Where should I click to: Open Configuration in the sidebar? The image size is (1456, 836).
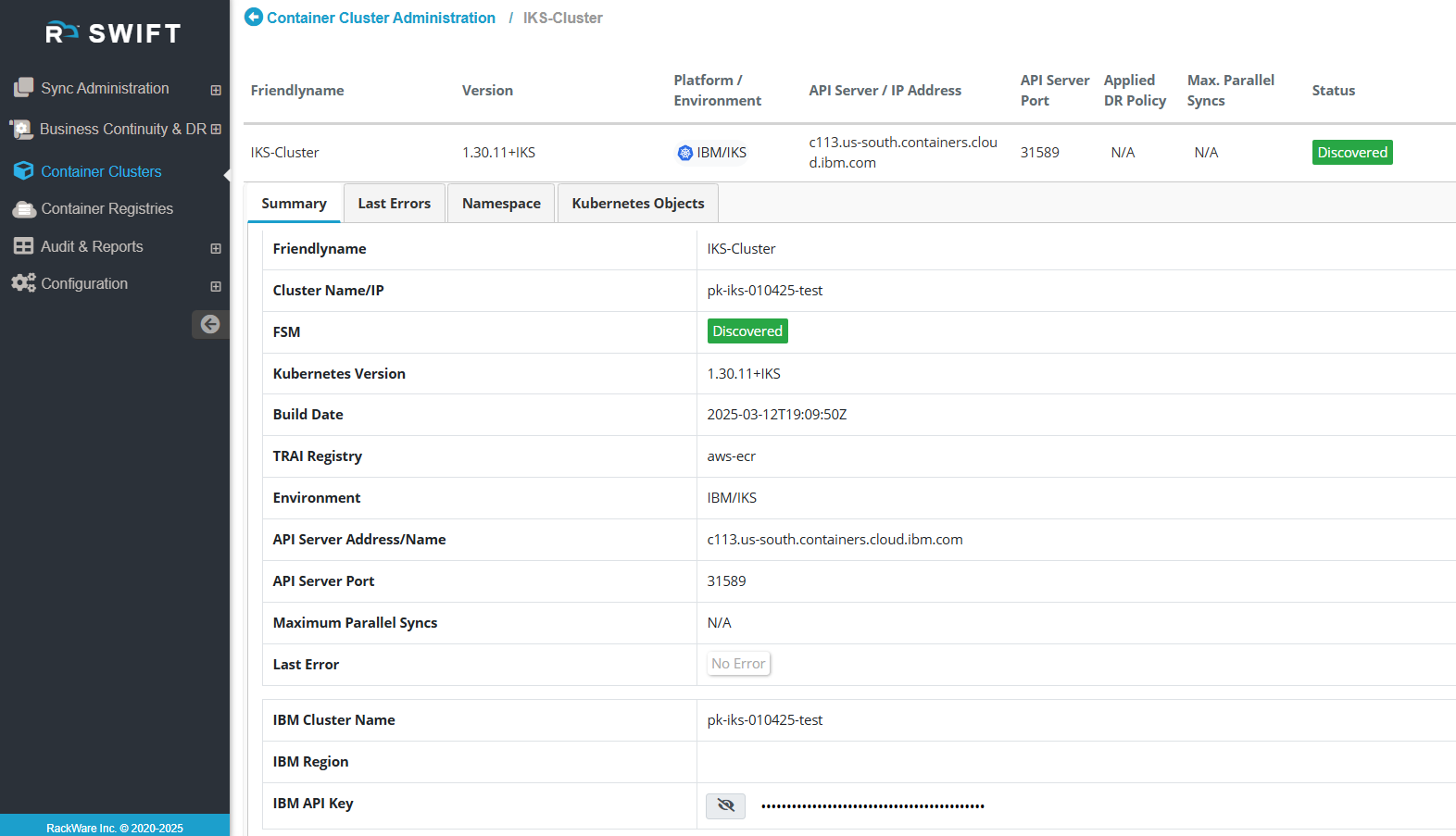(84, 283)
